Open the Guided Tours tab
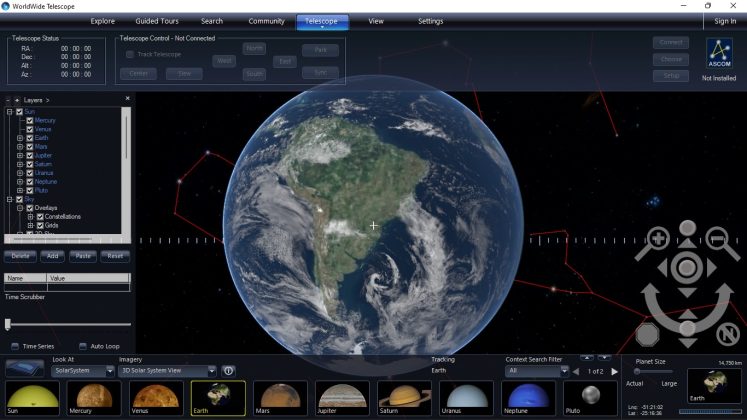The height and width of the screenshot is (420, 747). pos(157,21)
